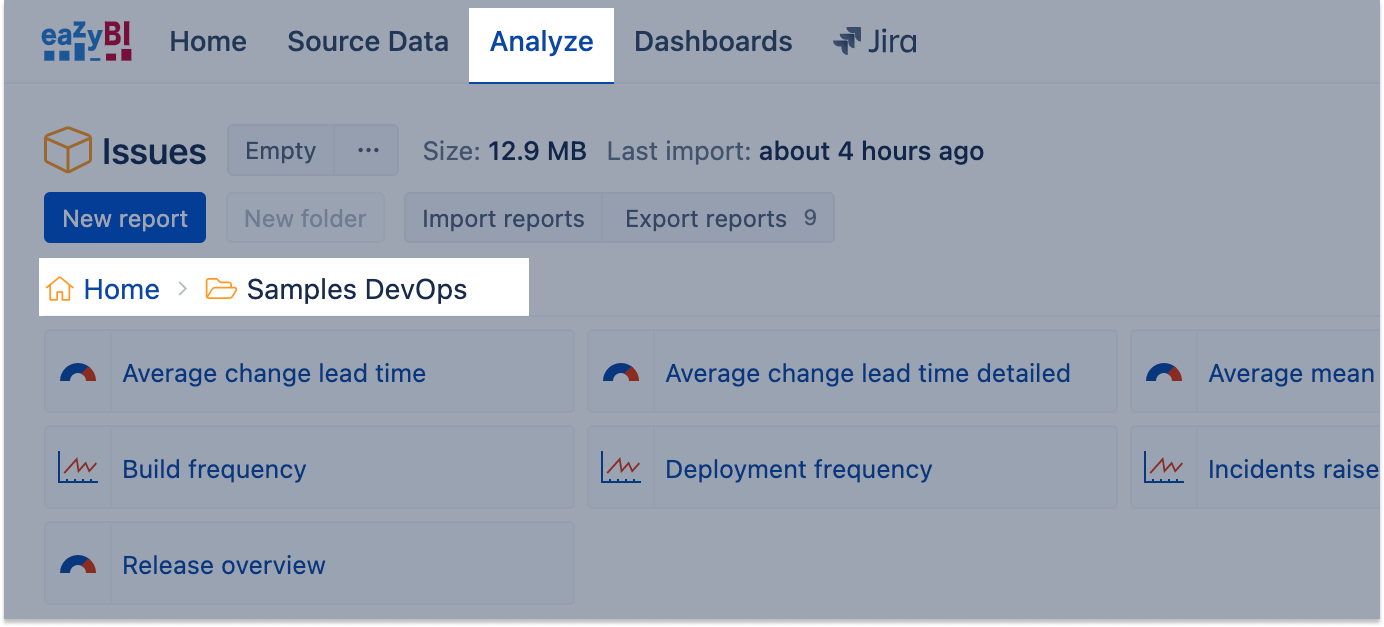The image size is (1384, 627).
Task: Open the Source Data tab
Action: [367, 41]
